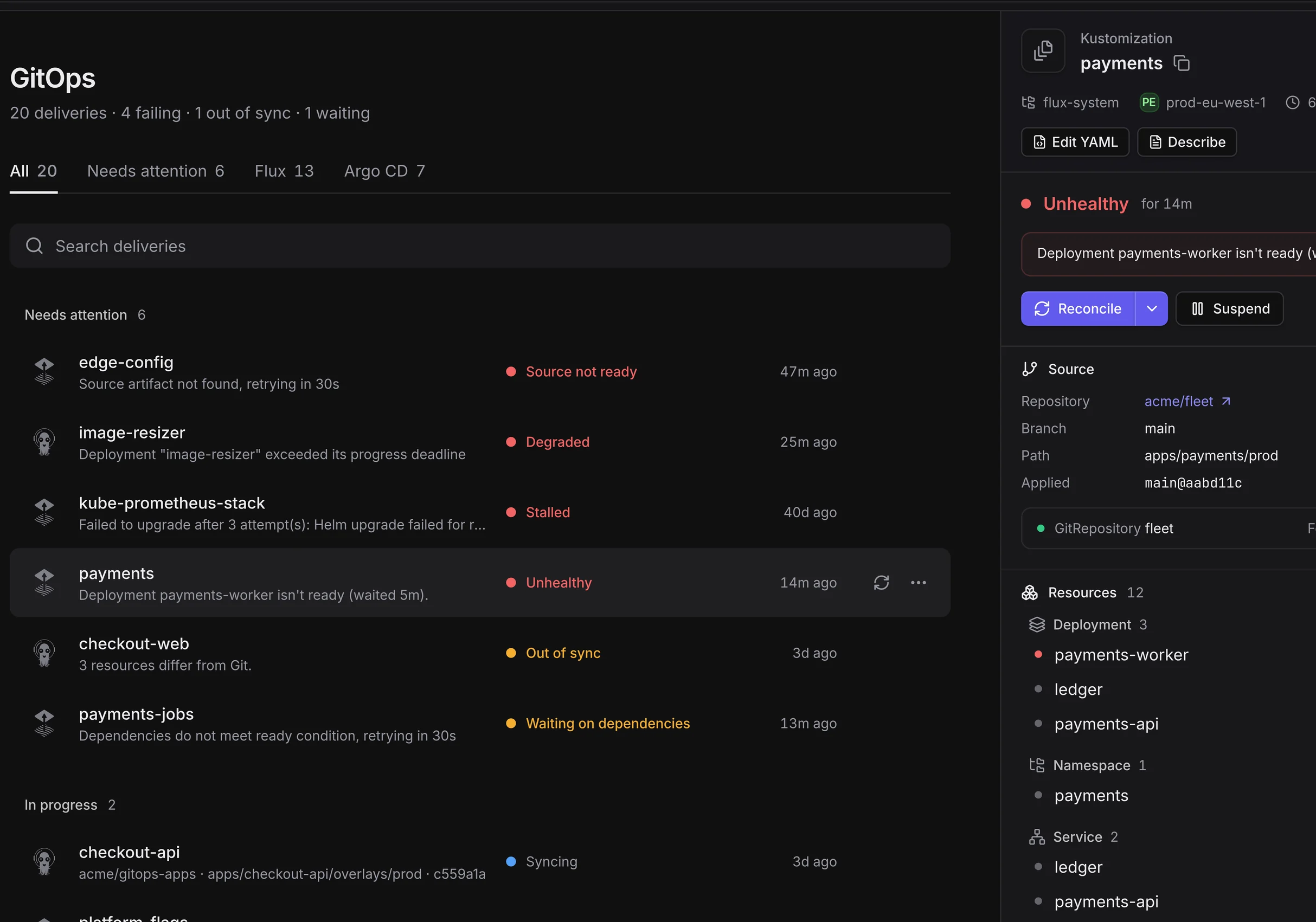Click the flux-system namespace icon
1316x922 pixels.
pos(1028,102)
